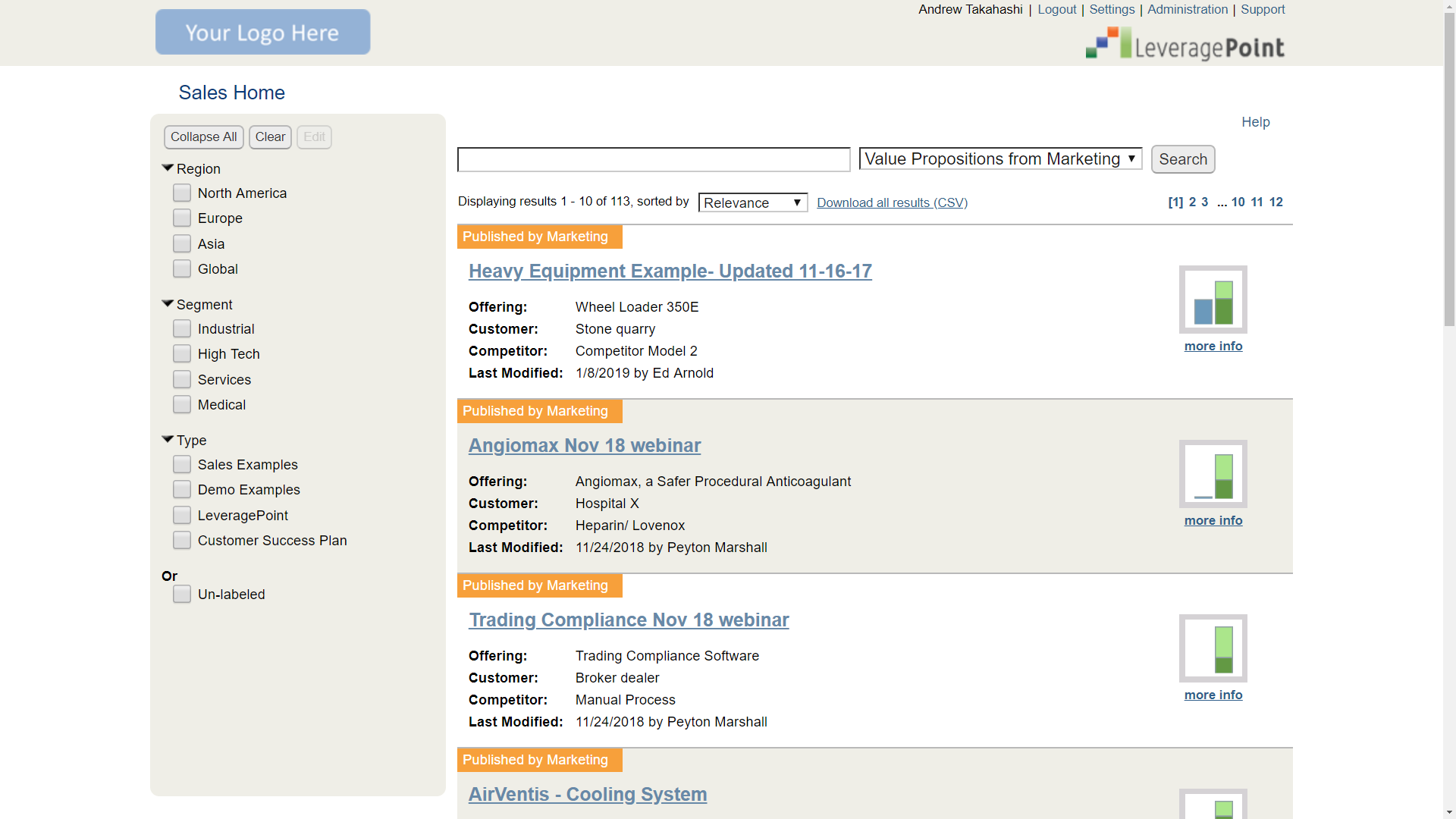1456x819 pixels.
Task: Click the Help link
Action: [x=1255, y=122]
